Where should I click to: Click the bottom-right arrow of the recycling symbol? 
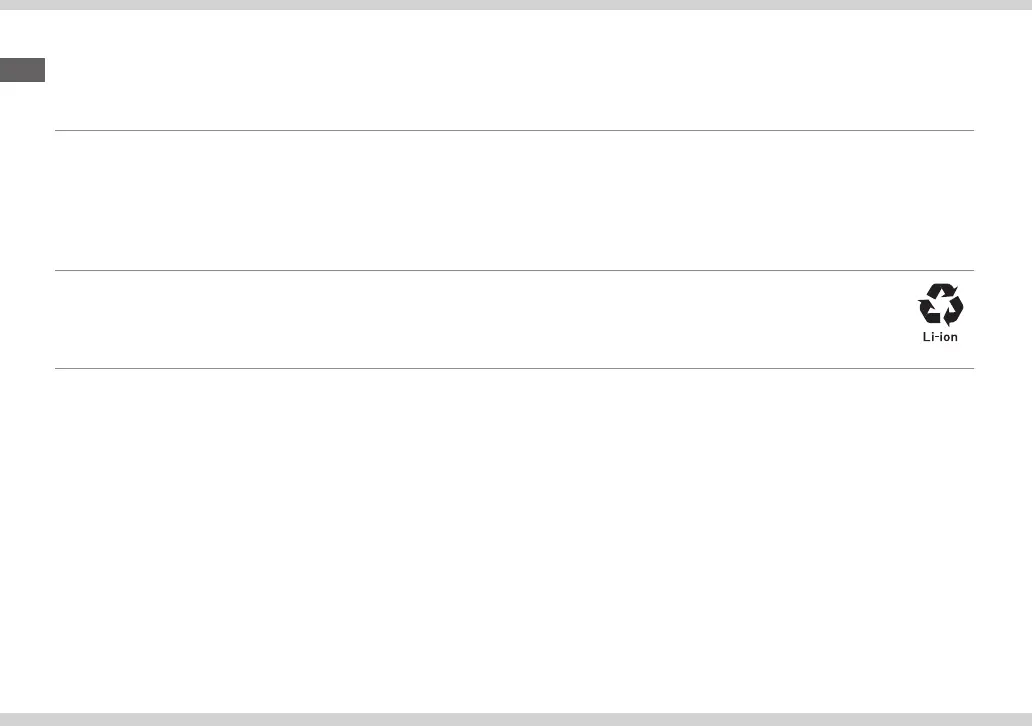953,312
